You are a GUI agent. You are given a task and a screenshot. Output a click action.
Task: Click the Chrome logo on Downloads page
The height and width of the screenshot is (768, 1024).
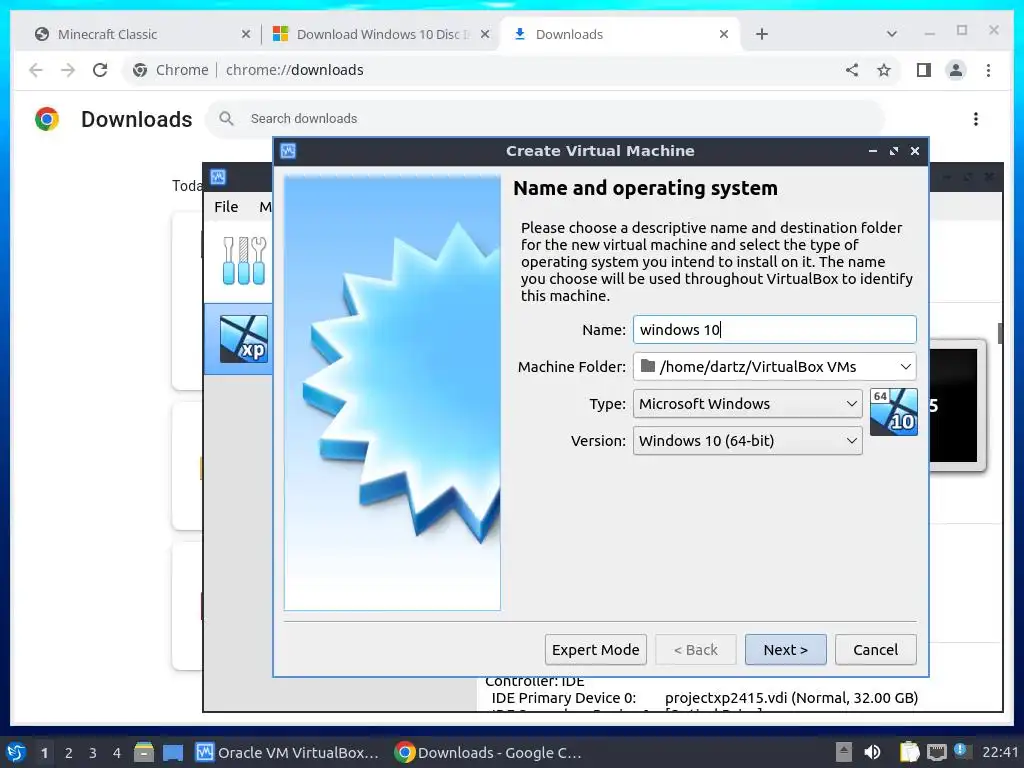pyautogui.click(x=47, y=119)
